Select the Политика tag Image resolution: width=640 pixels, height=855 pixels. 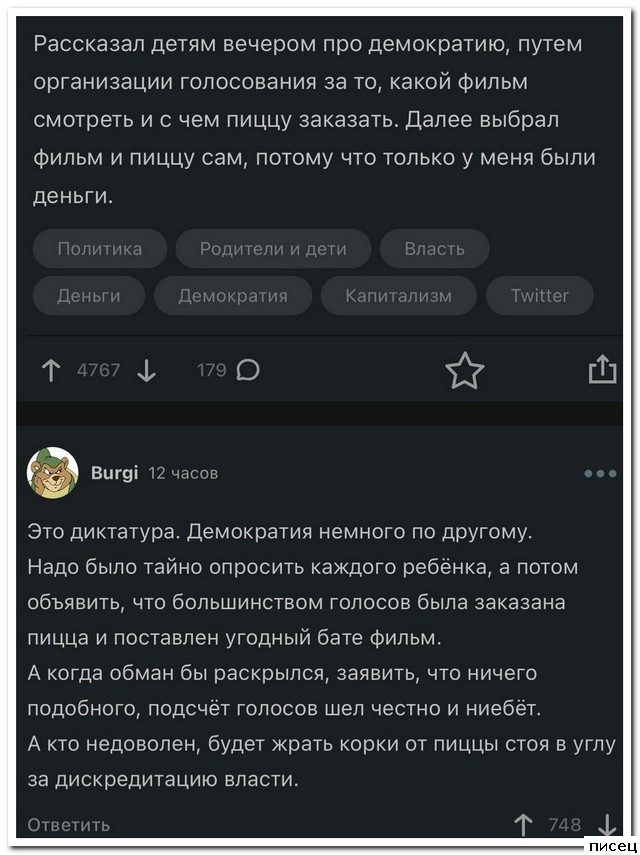[99, 248]
